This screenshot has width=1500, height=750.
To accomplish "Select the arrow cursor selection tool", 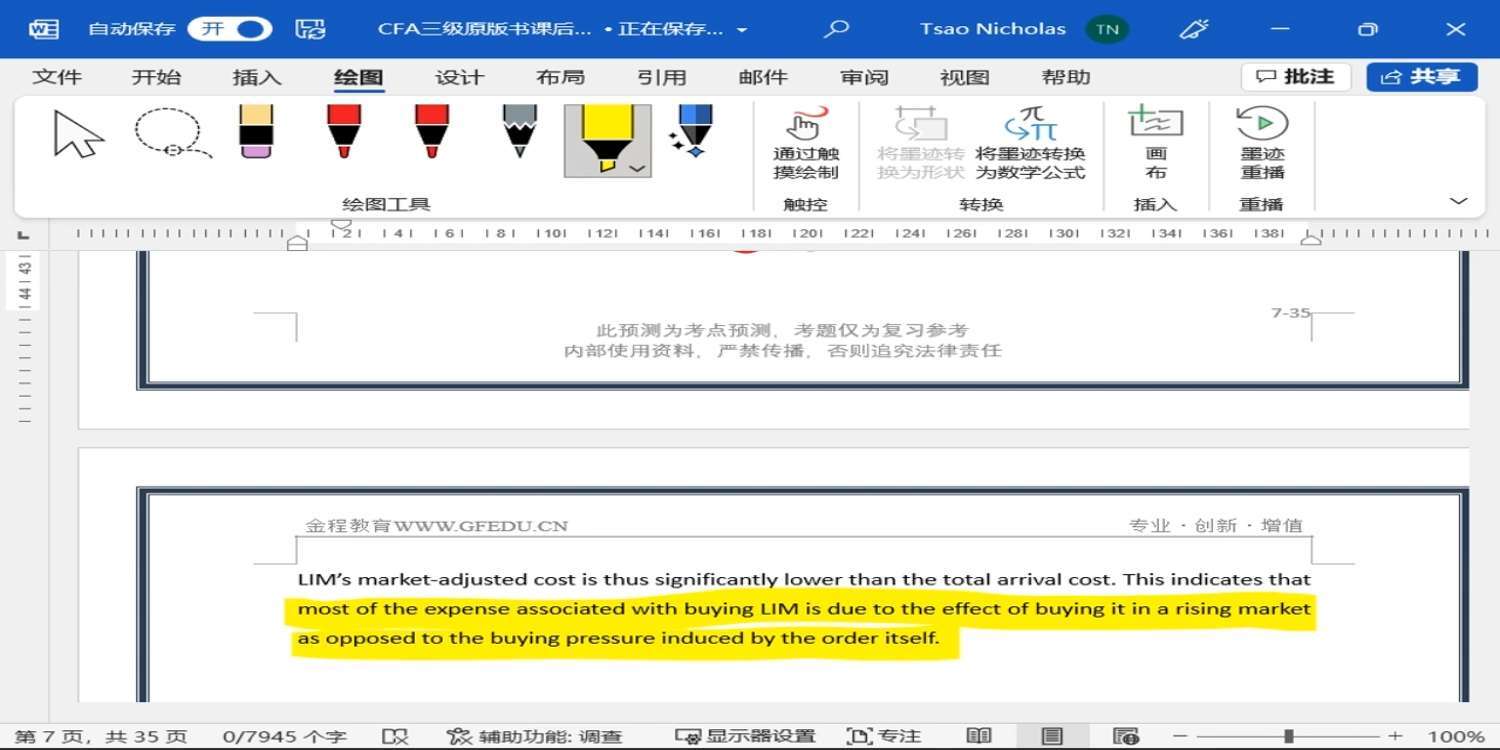I will (78, 135).
